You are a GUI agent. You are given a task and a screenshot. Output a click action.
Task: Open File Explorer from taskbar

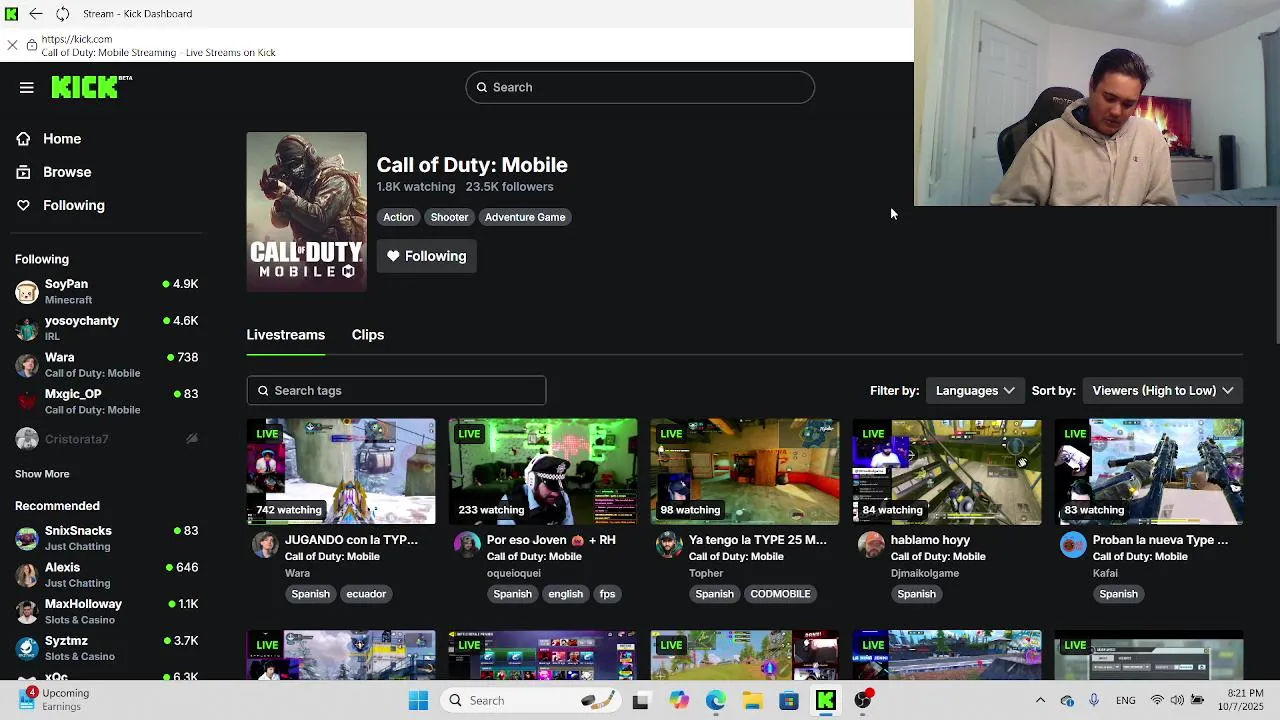coord(752,701)
